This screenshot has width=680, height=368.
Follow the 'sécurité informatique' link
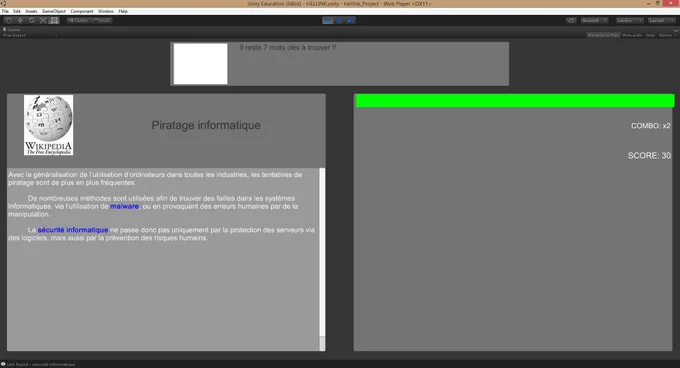[73, 230]
